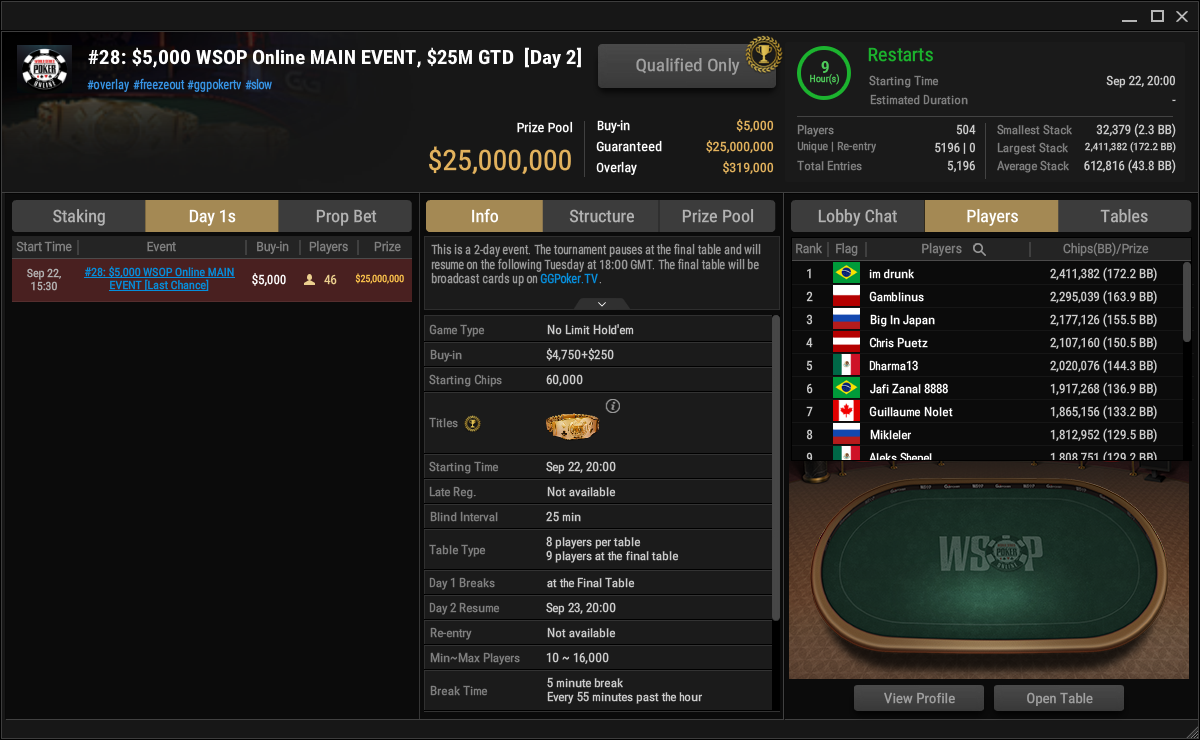The image size is (1200, 740).
Task: Click the View Profile button
Action: pyautogui.click(x=919, y=698)
